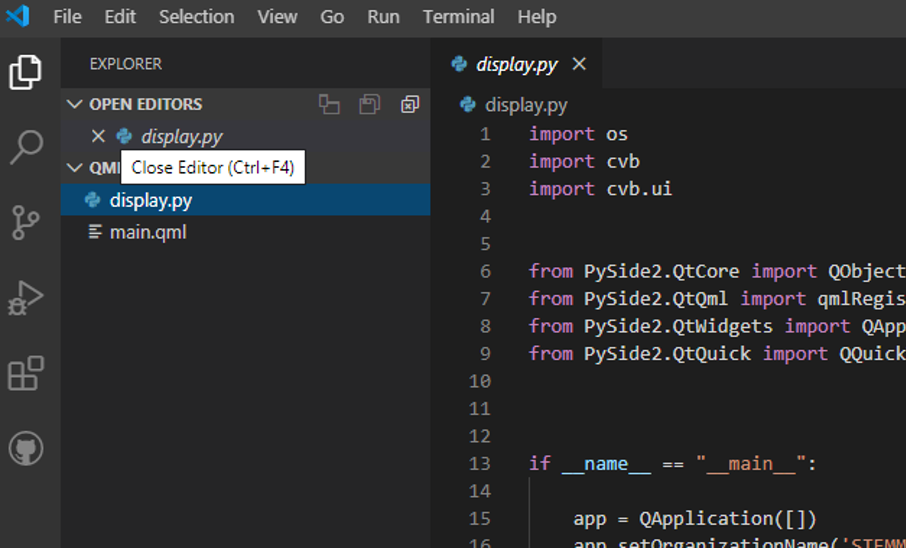The image size is (906, 548).
Task: Open the Explorer view in activity bar
Action: pyautogui.click(x=26, y=73)
